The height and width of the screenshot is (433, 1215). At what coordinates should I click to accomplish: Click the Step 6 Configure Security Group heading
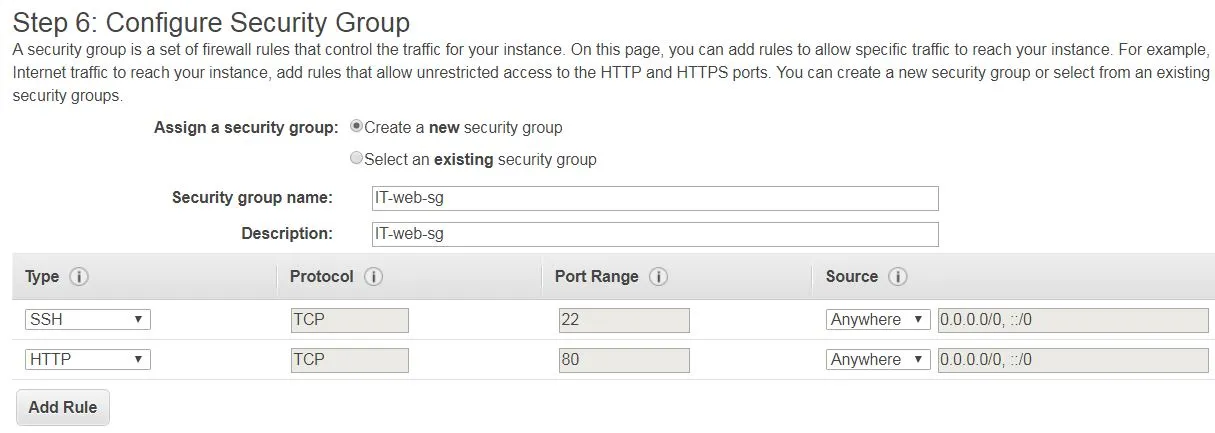coord(211,21)
